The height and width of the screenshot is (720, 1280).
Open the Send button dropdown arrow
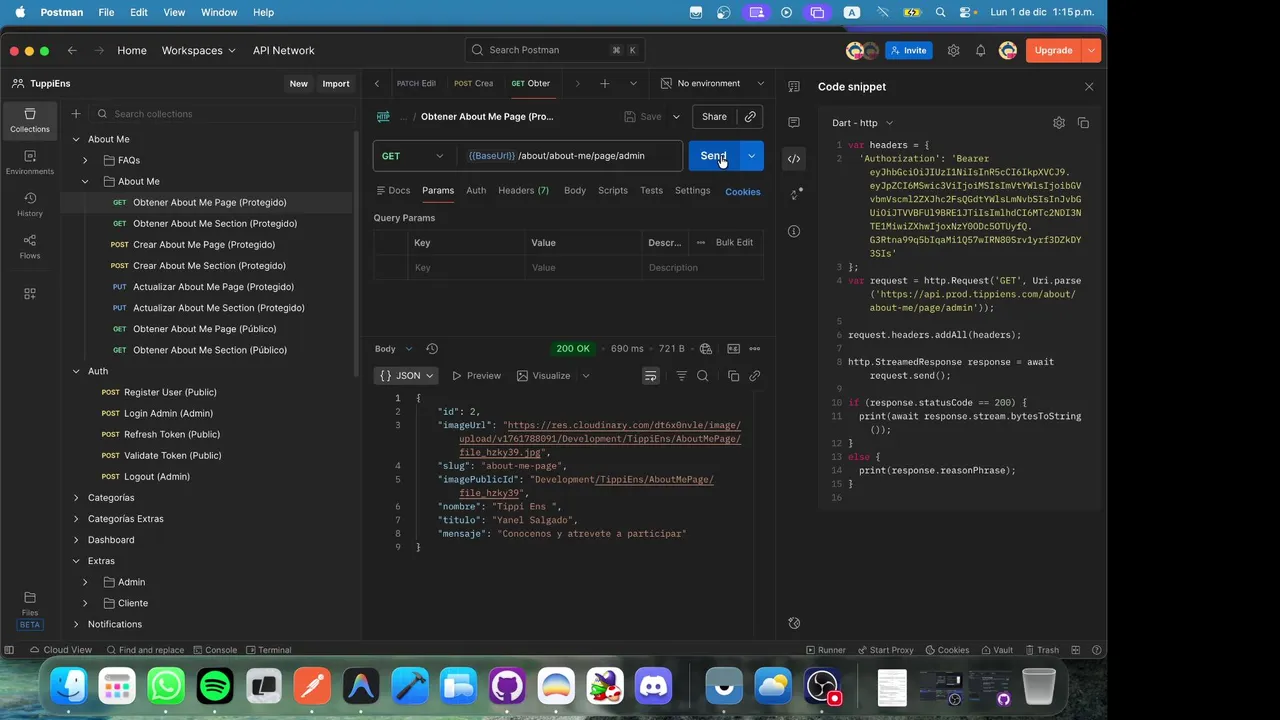click(x=751, y=156)
